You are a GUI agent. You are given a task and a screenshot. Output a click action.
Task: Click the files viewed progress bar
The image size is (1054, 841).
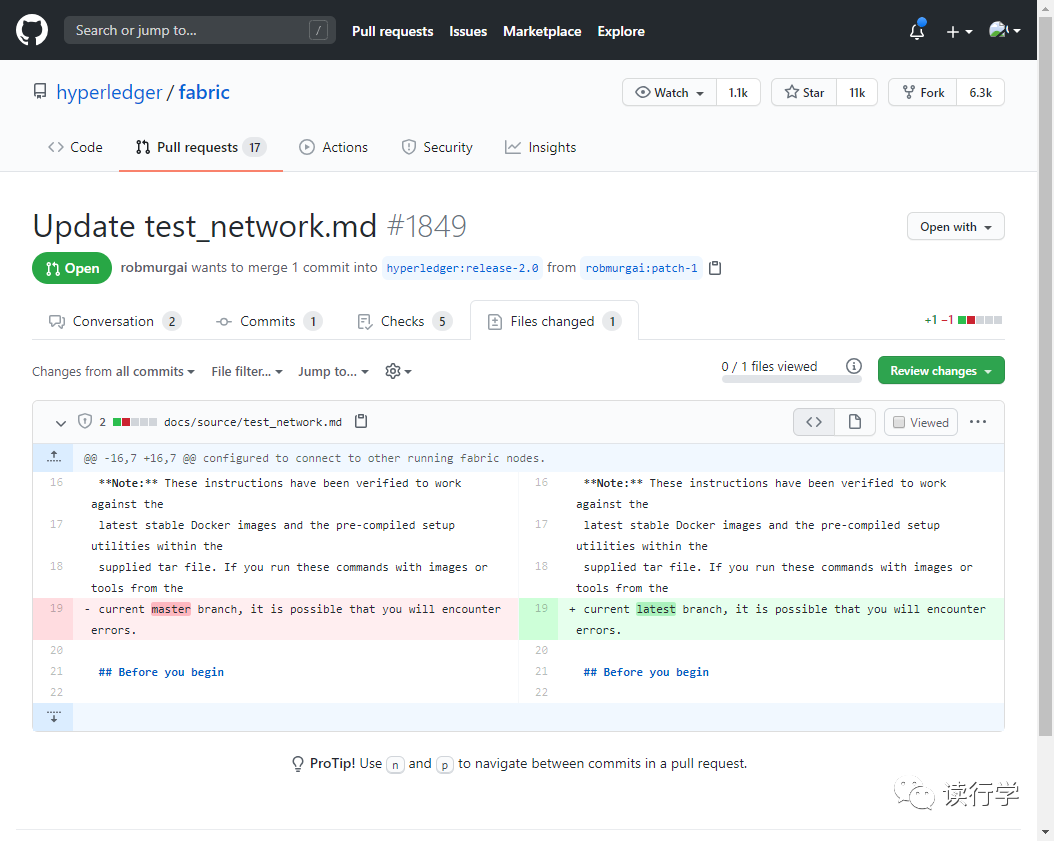(791, 380)
